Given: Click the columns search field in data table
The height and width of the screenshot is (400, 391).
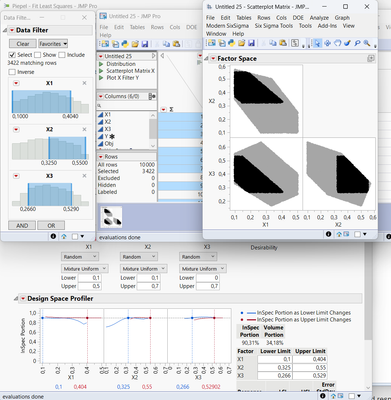Looking at the screenshot, I should [x=126, y=106].
